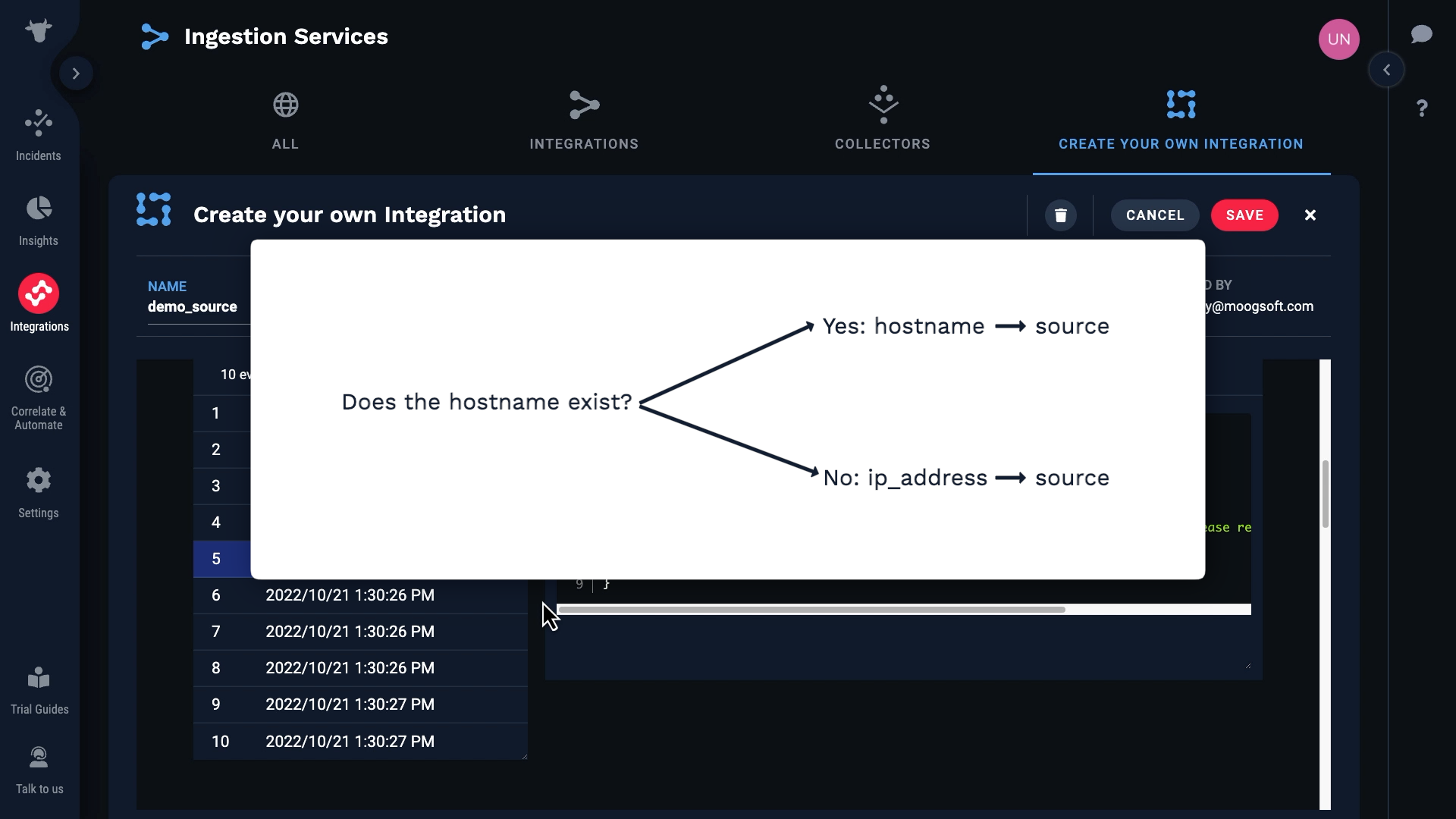
Task: Switch to the ALL tab
Action: pos(285,121)
